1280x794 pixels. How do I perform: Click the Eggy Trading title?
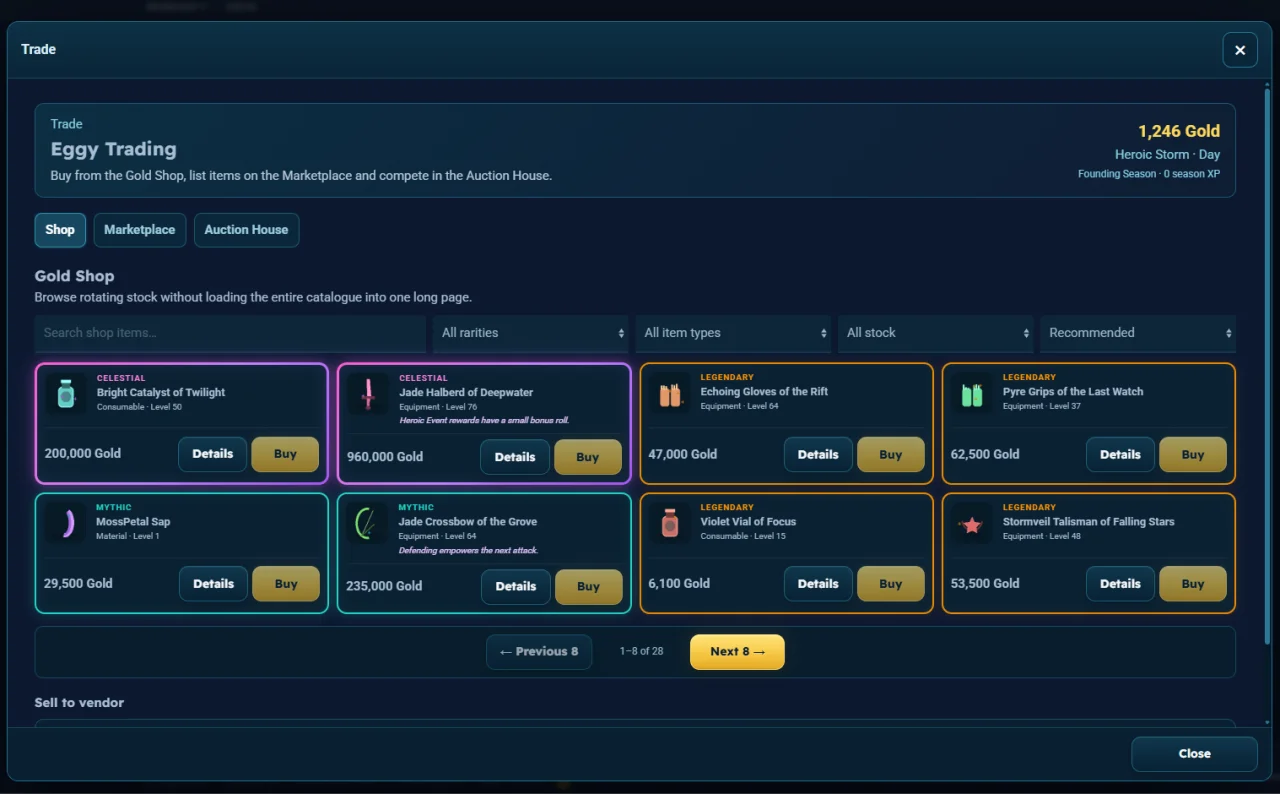(x=114, y=149)
